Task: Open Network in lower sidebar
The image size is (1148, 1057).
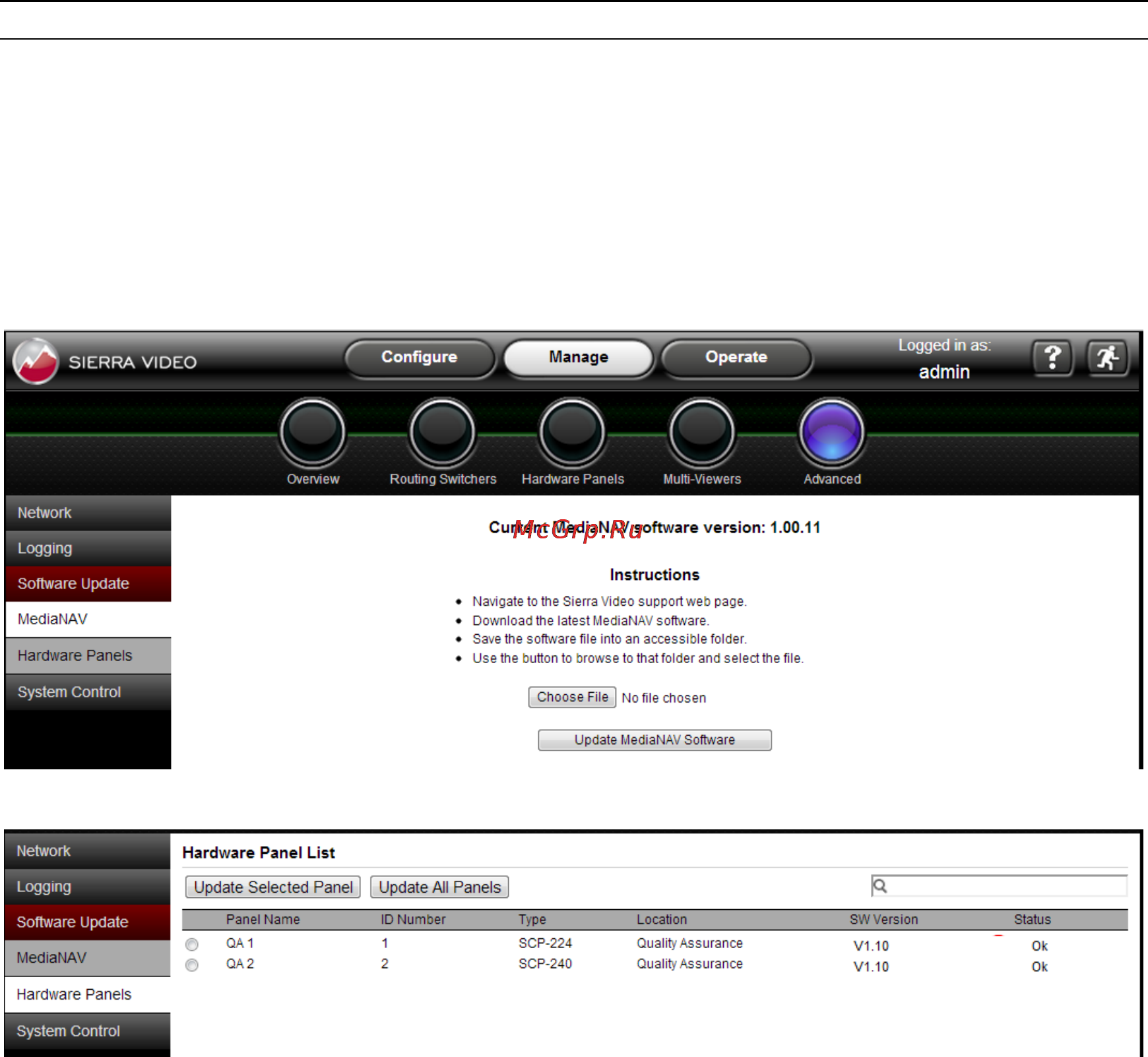Action: (87, 851)
